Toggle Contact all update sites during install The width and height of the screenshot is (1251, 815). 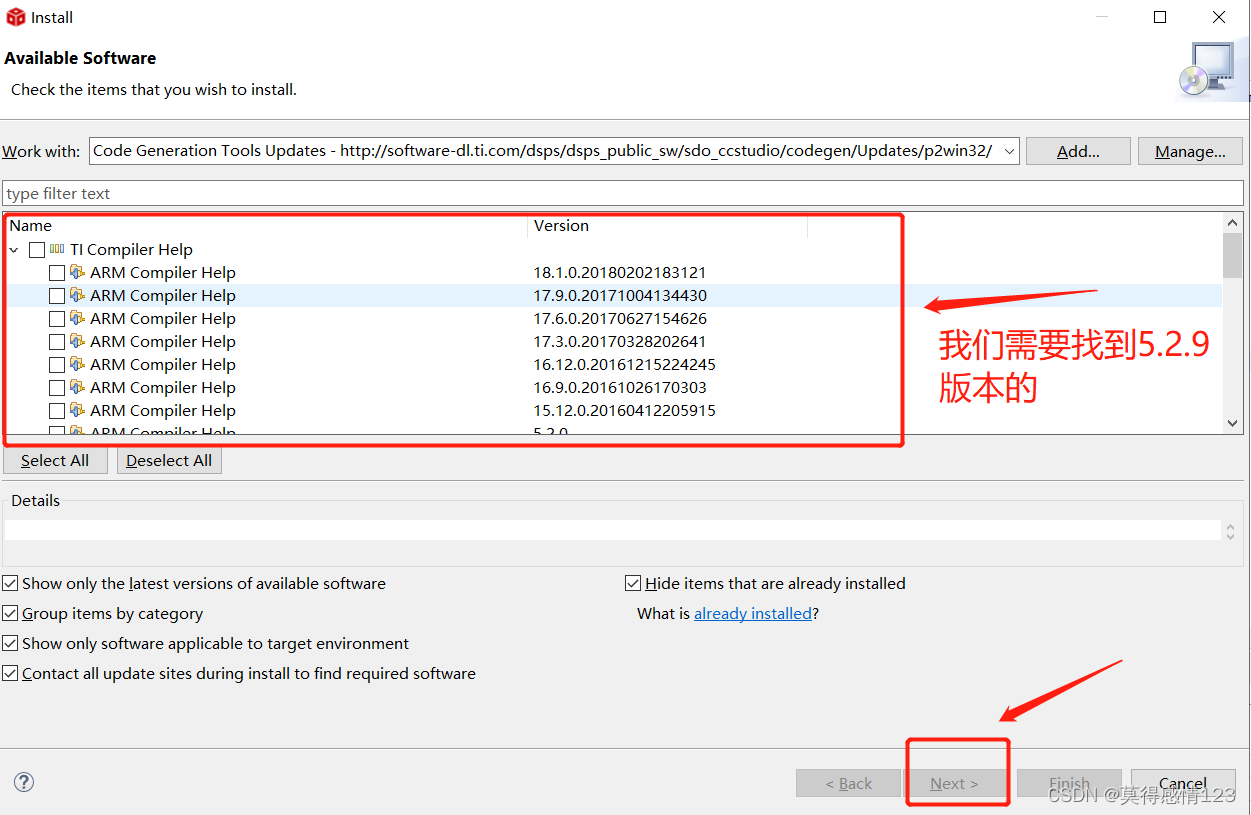click(x=10, y=673)
